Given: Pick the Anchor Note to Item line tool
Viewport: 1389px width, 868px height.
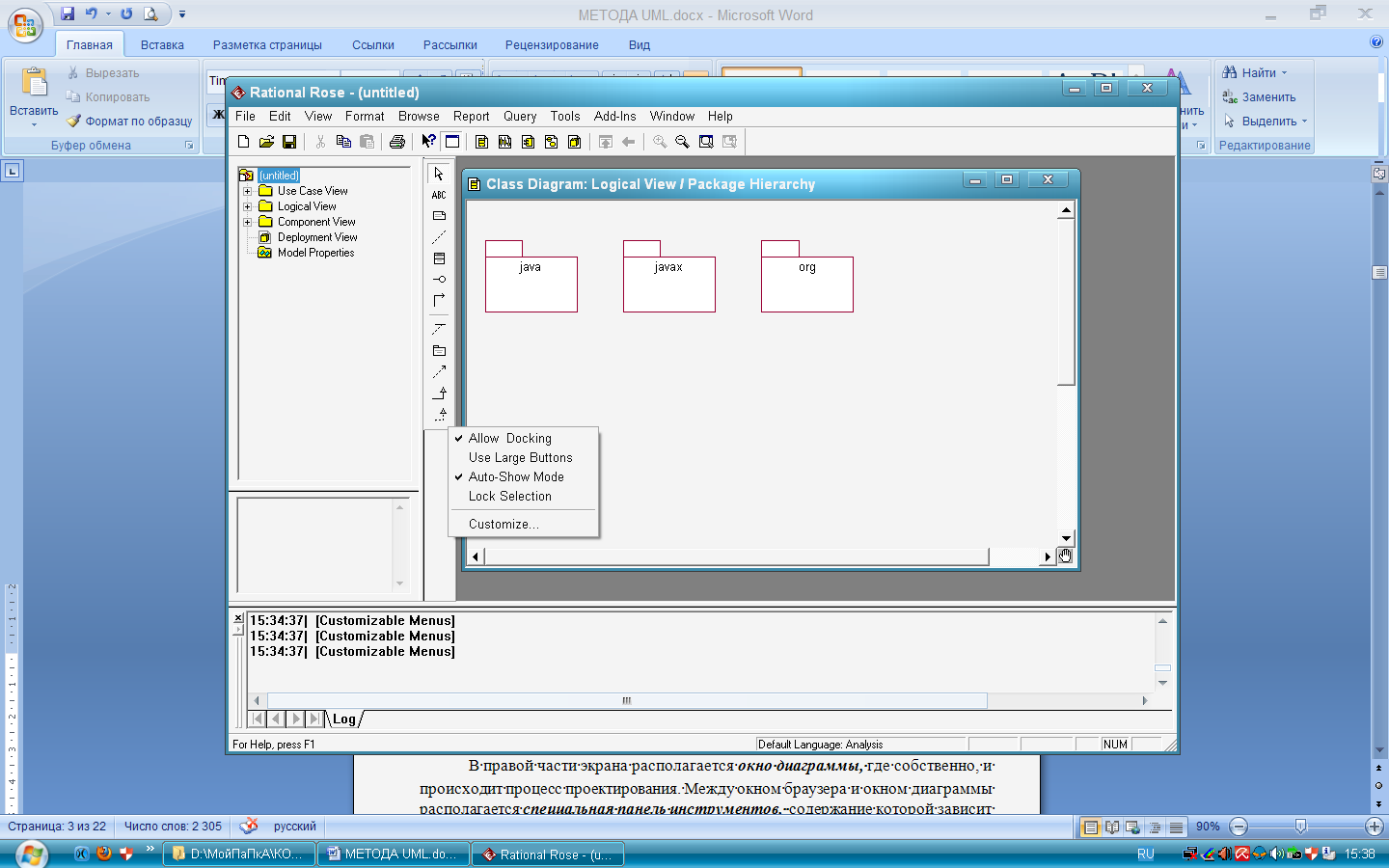Looking at the screenshot, I should point(439,237).
